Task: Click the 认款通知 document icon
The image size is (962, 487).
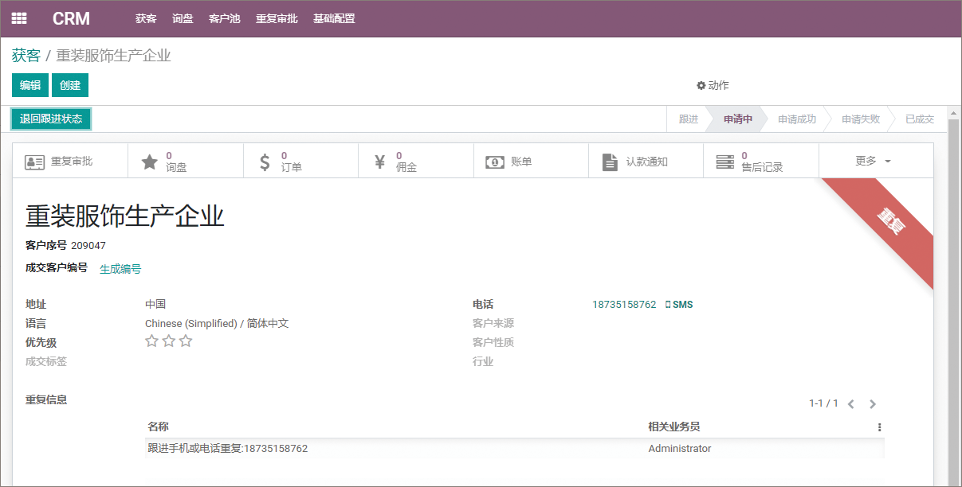Action: pyautogui.click(x=609, y=161)
